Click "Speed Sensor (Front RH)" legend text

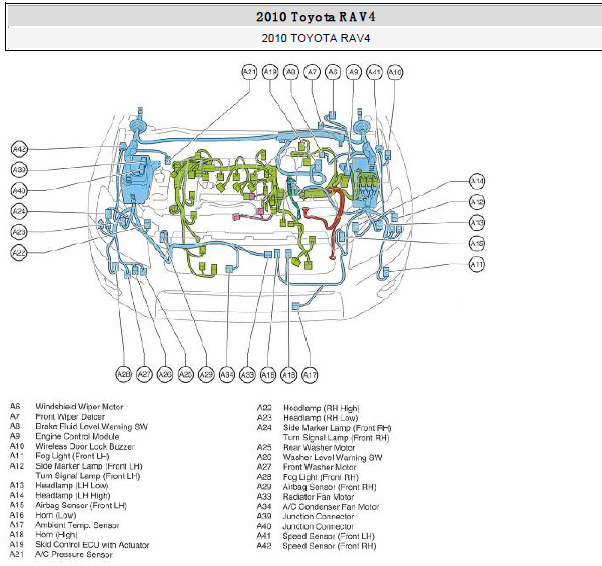329,546
